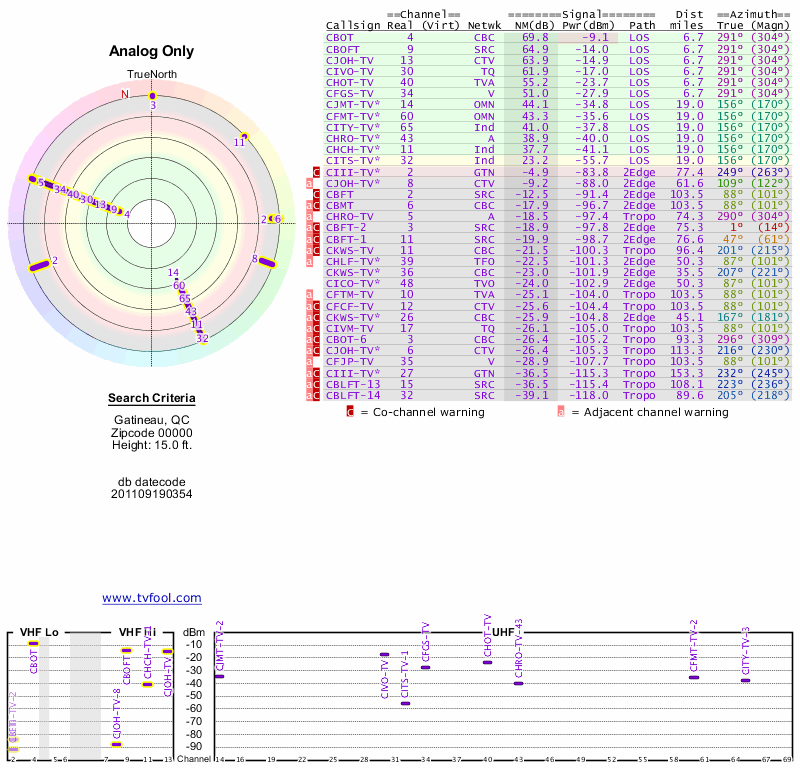Click the CFMT-TV-2 marker in the UHF spectrum
The image size is (800, 768).
pos(694,677)
